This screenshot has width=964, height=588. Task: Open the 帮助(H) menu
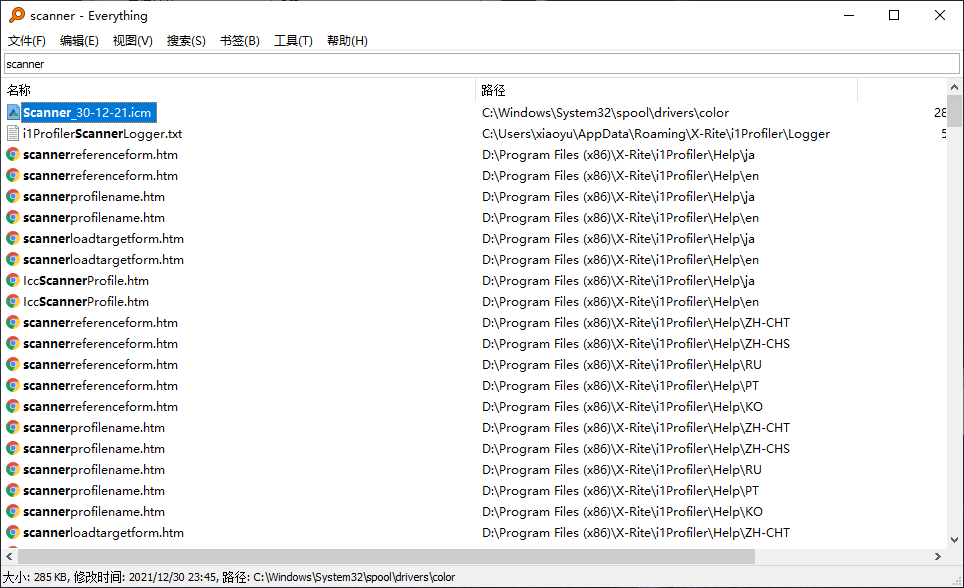347,41
